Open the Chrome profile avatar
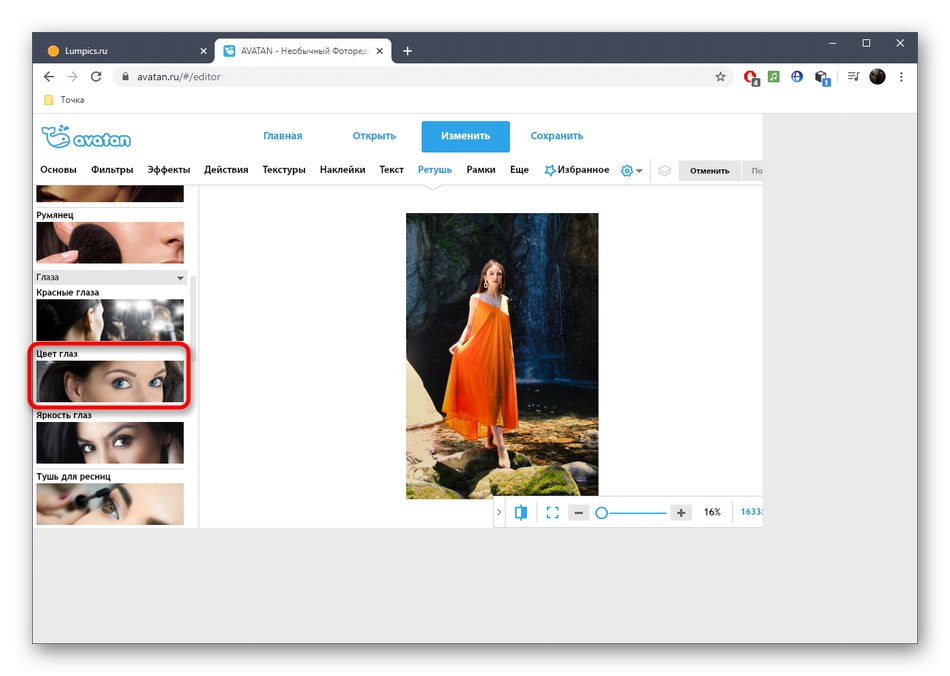 877,76
